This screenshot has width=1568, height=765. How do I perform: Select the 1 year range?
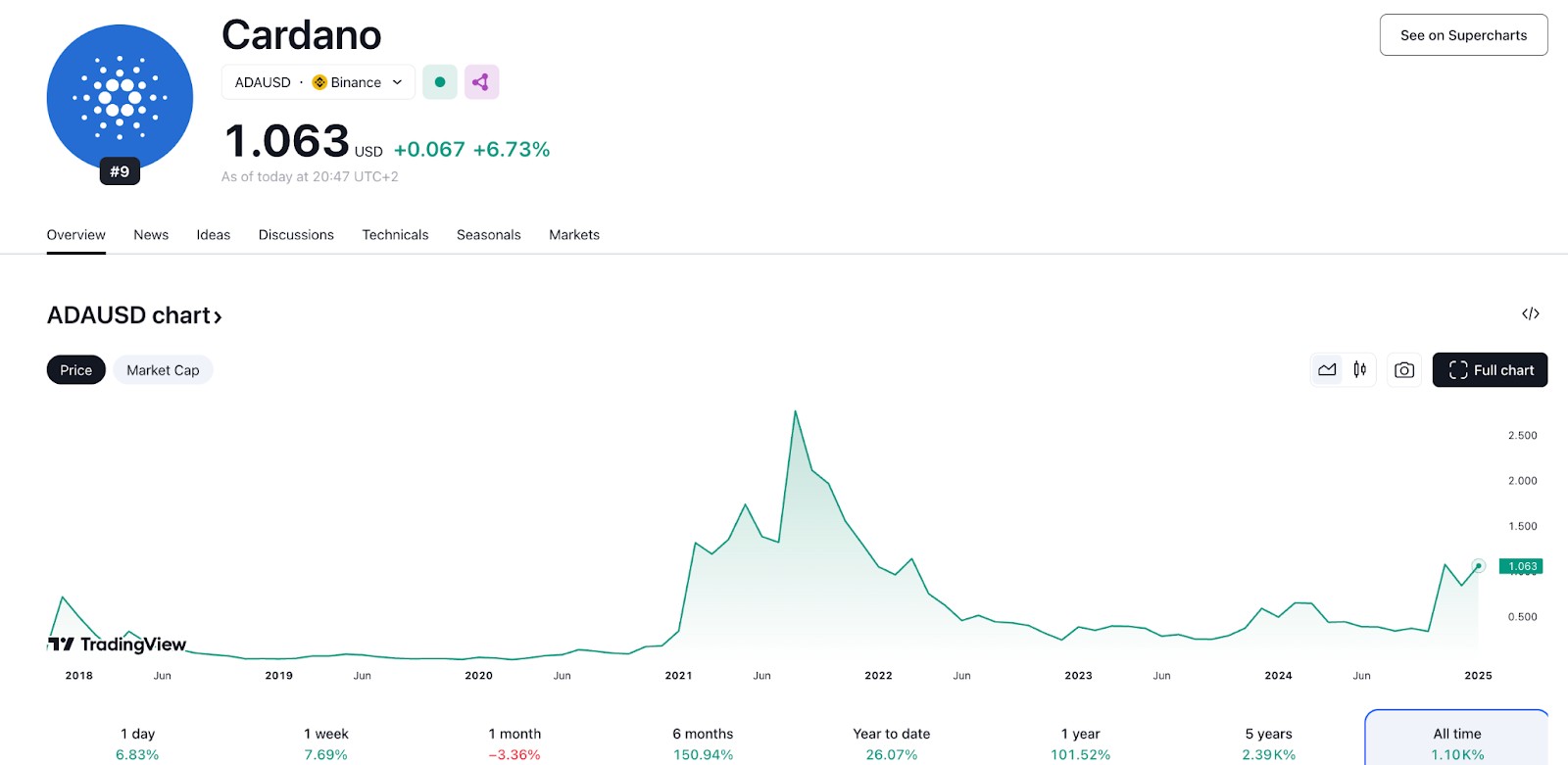point(1080,743)
